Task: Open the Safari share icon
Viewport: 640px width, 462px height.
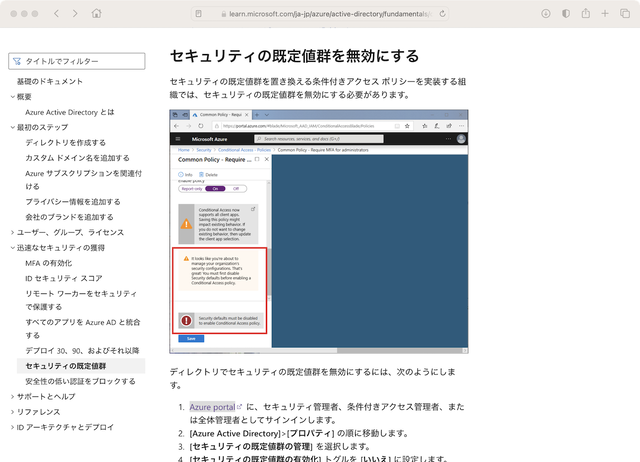Action: 586,13
